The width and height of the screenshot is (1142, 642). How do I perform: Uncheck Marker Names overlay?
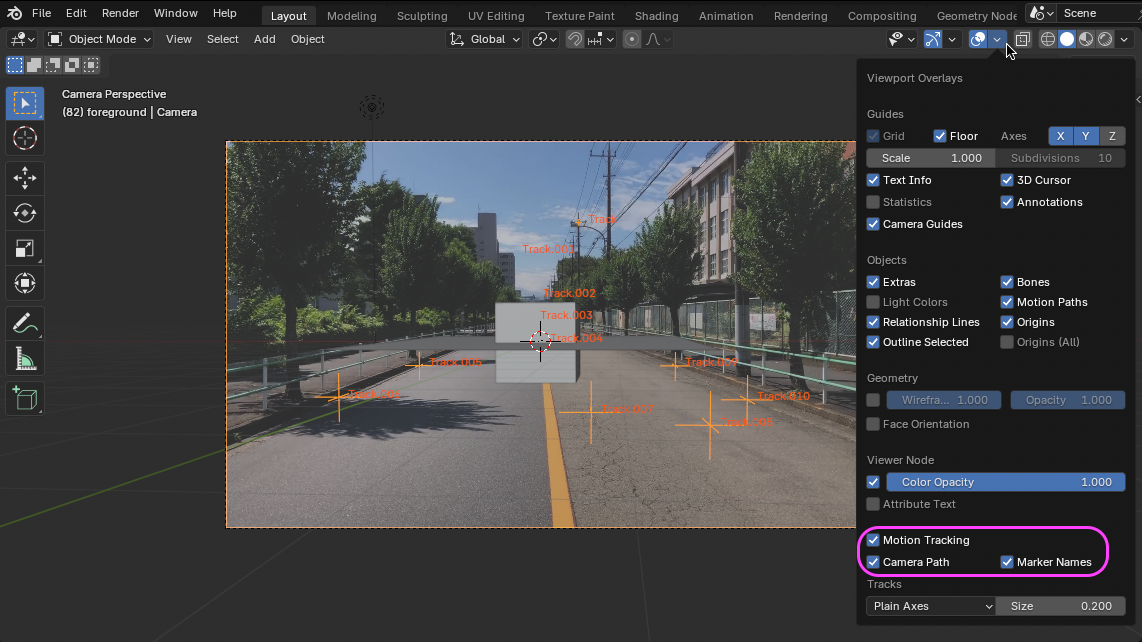pos(1007,562)
